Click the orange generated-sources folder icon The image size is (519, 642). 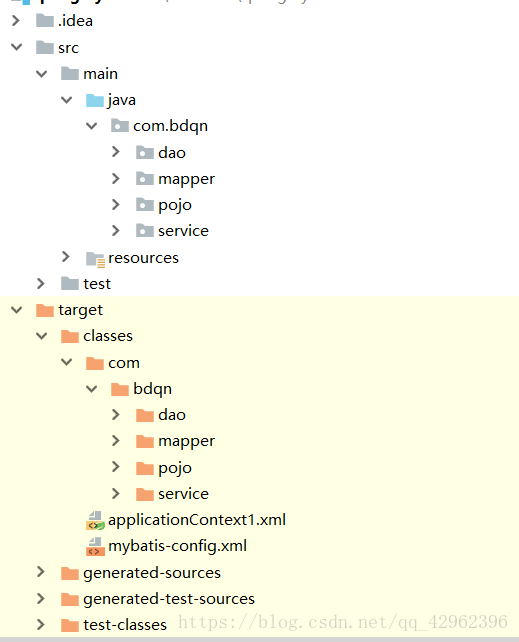(x=70, y=573)
